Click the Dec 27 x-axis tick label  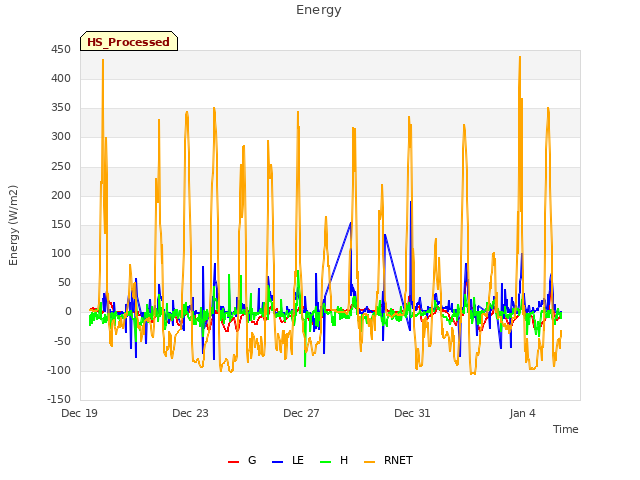coord(302,413)
